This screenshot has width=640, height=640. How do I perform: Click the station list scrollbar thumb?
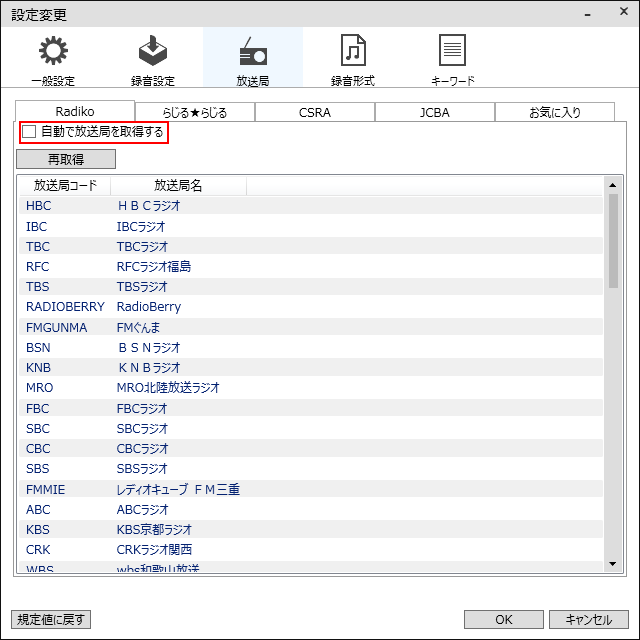pyautogui.click(x=613, y=241)
